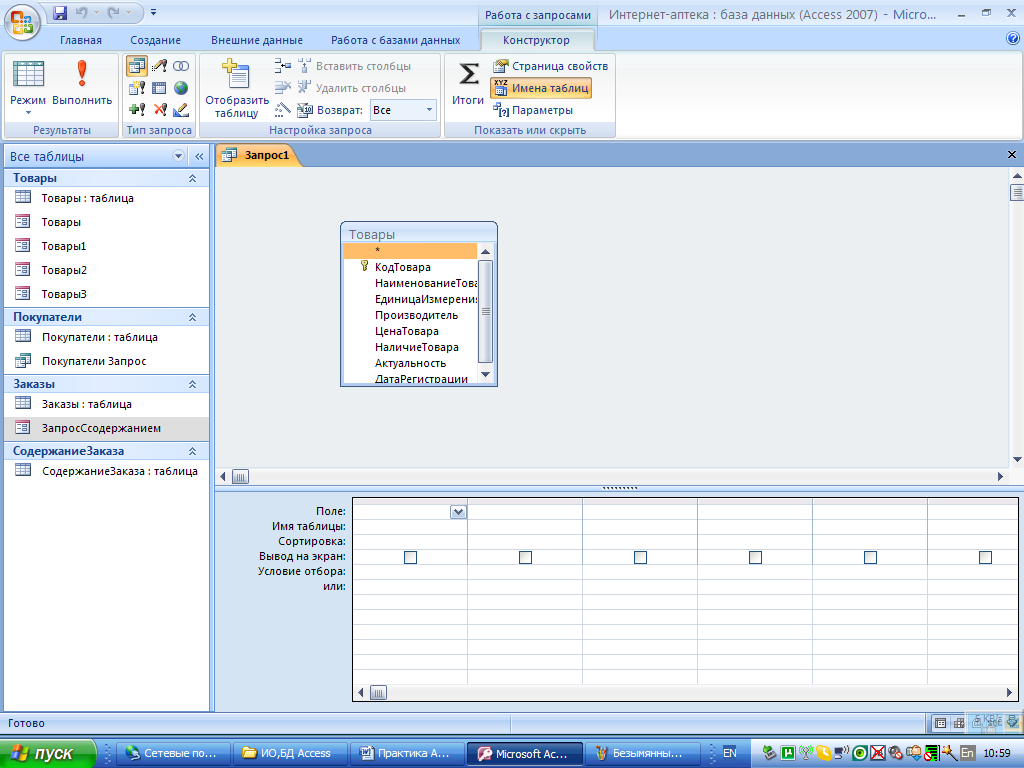Check the third column Вывод на экран box
1024x768 pixels.
(x=640, y=557)
